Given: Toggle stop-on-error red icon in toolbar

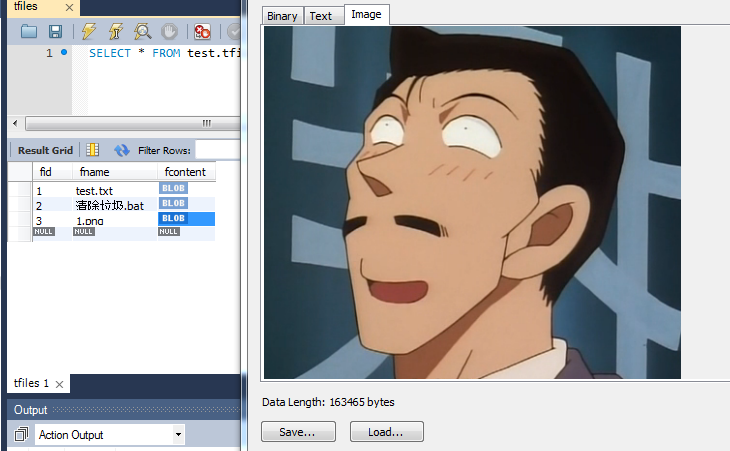Looking at the screenshot, I should [202, 31].
